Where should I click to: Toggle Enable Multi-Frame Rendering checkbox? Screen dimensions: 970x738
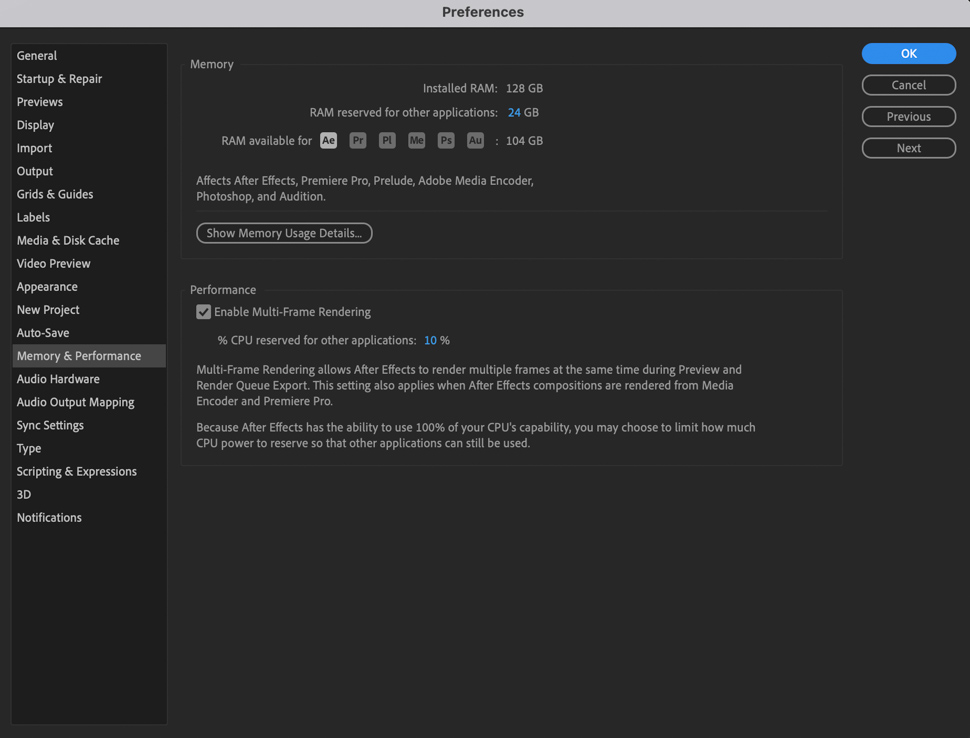click(x=204, y=312)
